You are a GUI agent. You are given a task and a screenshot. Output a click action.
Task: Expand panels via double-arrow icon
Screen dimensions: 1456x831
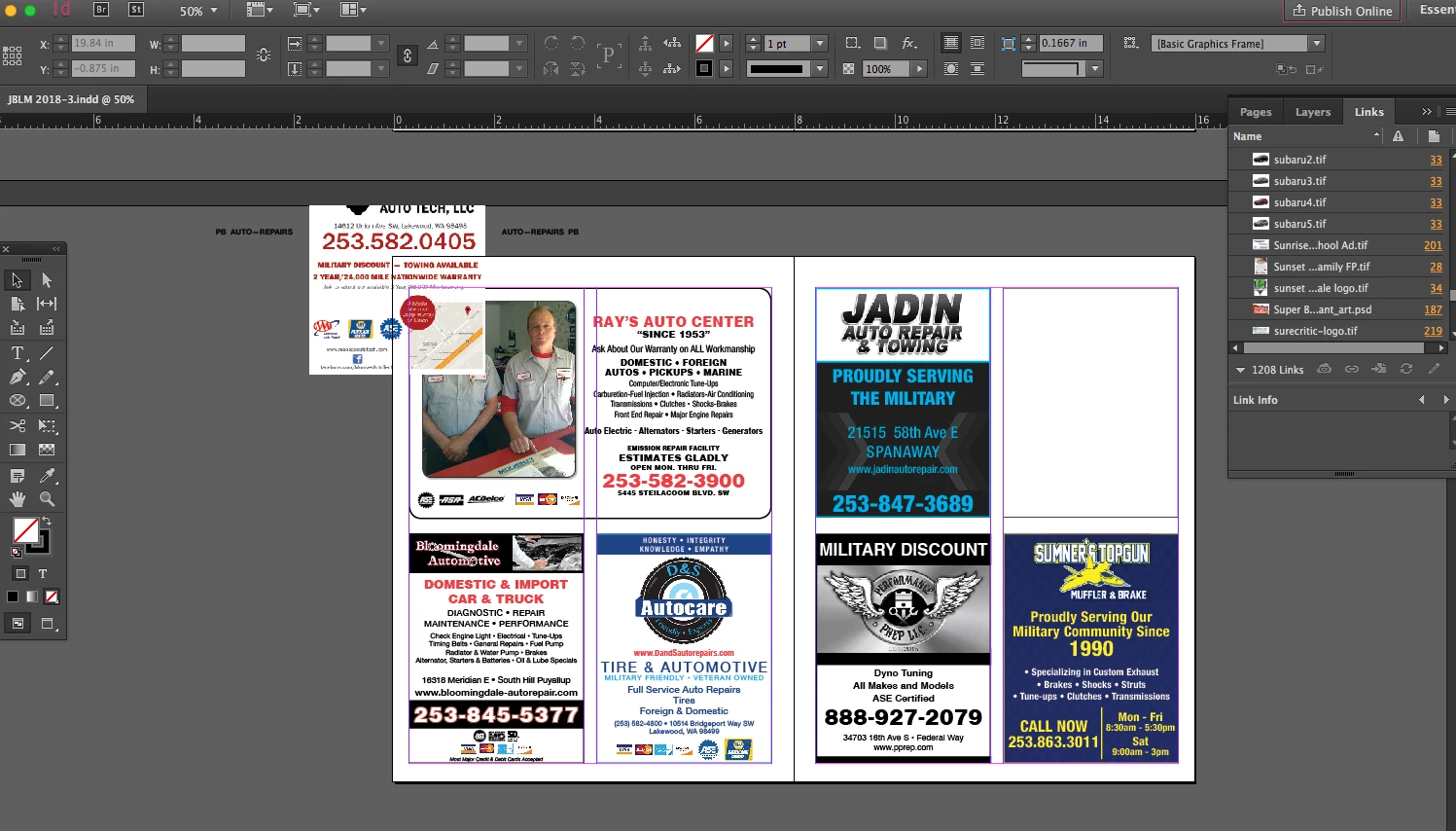pos(1426,112)
